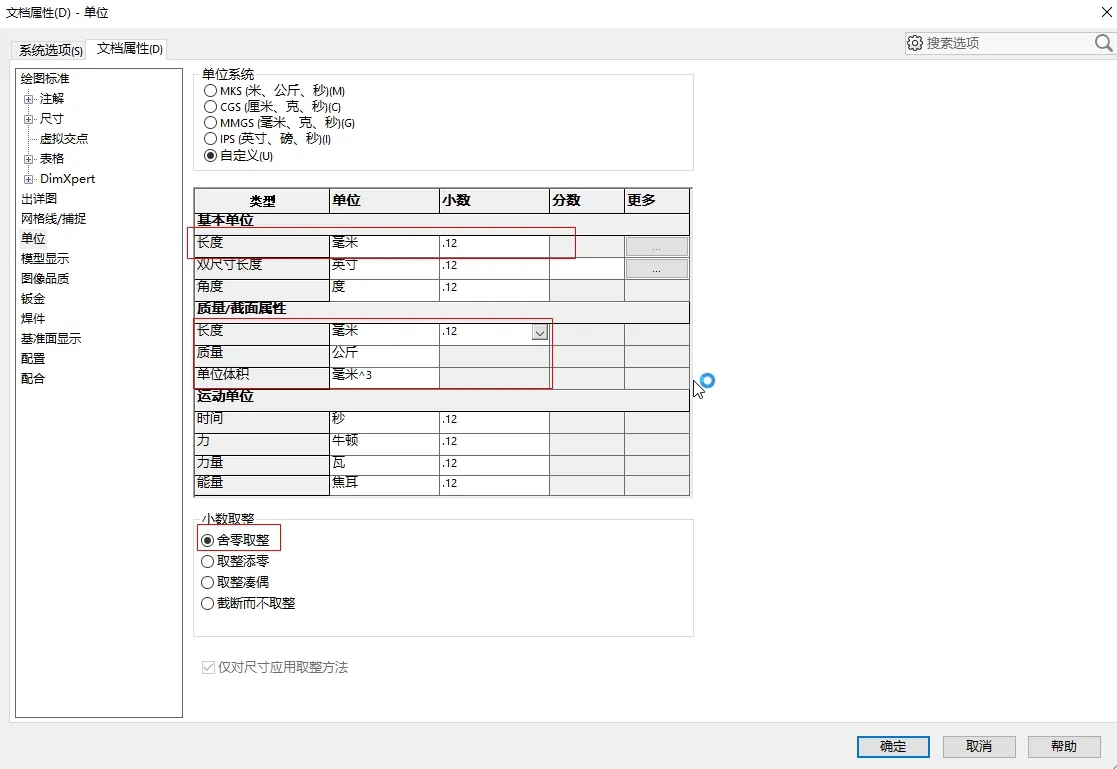The image size is (1117, 769).
Task: Select 焊件 in the tree
Action: [33, 318]
